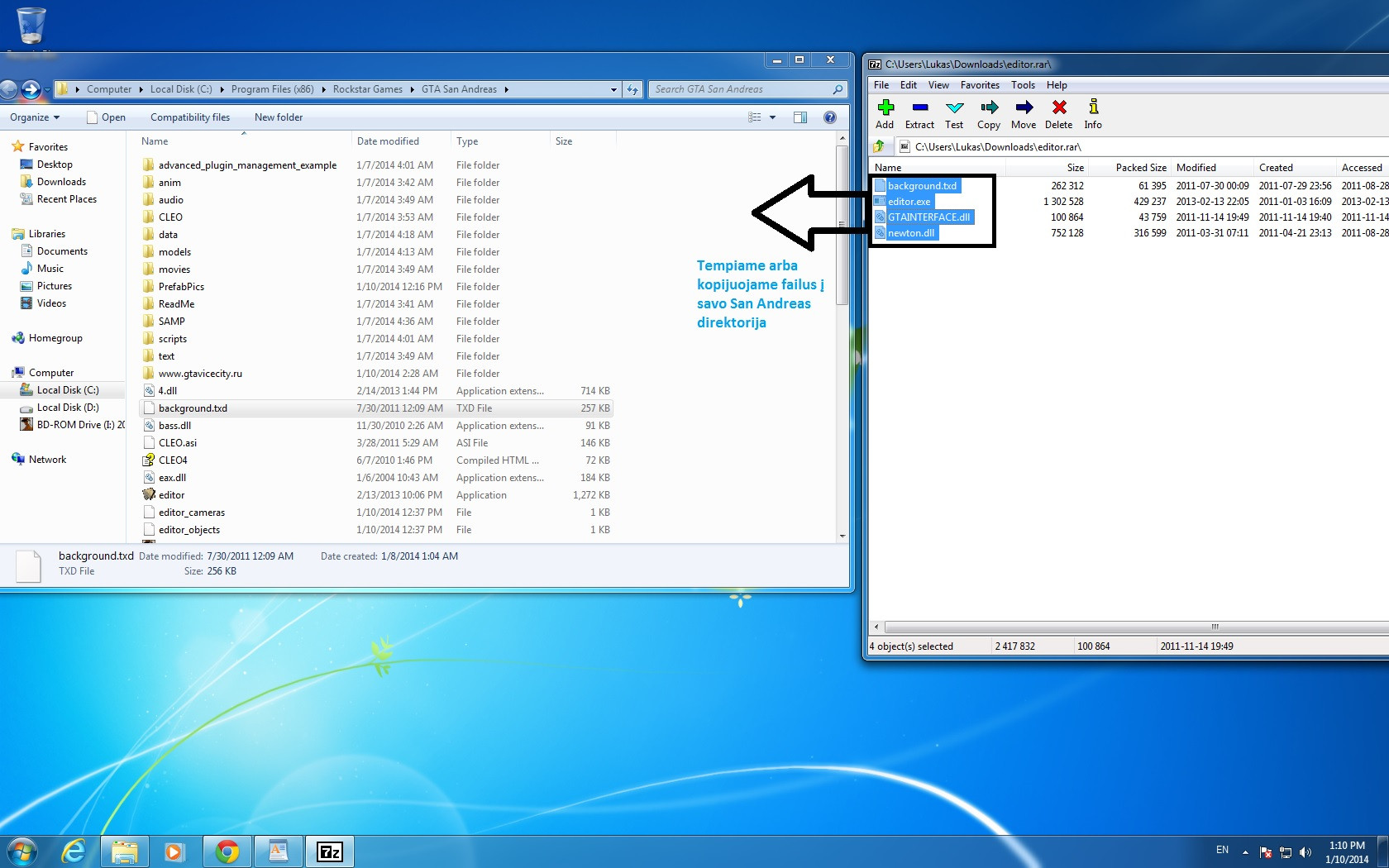
Task: Open the Organize dropdown in Explorer
Action: [x=35, y=117]
